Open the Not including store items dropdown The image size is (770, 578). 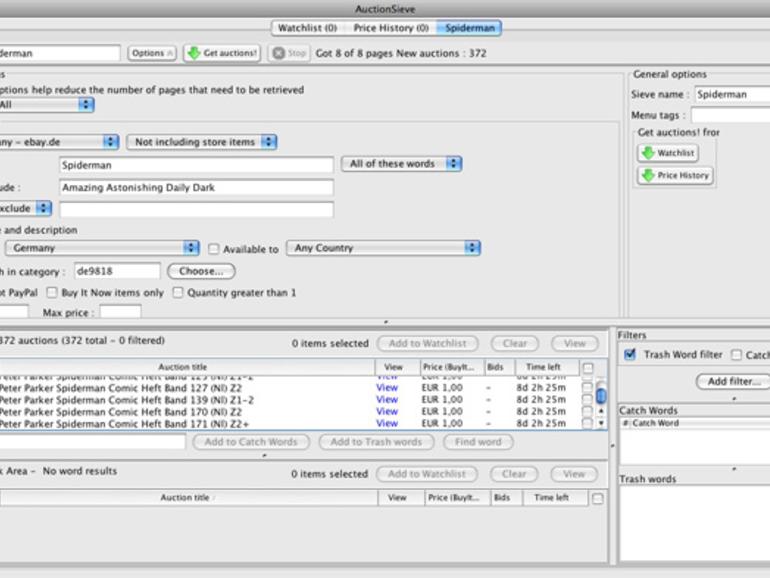tap(201, 142)
